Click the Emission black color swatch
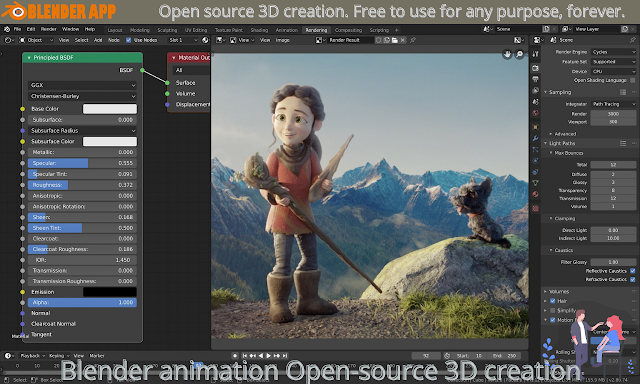Viewport: 640px width, 384px height. coord(110,292)
